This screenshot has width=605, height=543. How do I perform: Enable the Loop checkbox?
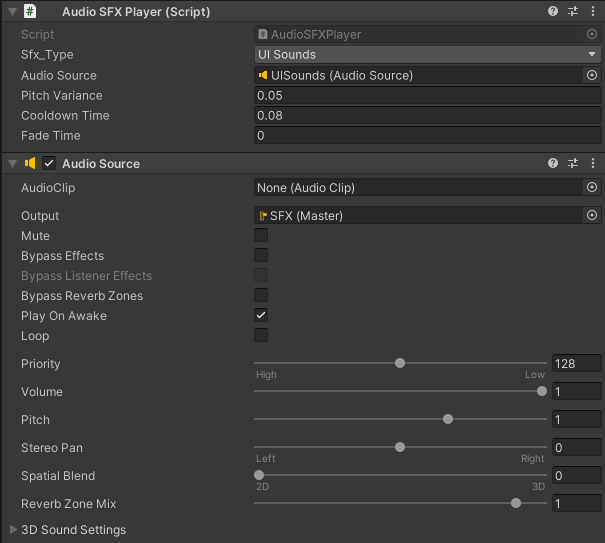(x=261, y=336)
